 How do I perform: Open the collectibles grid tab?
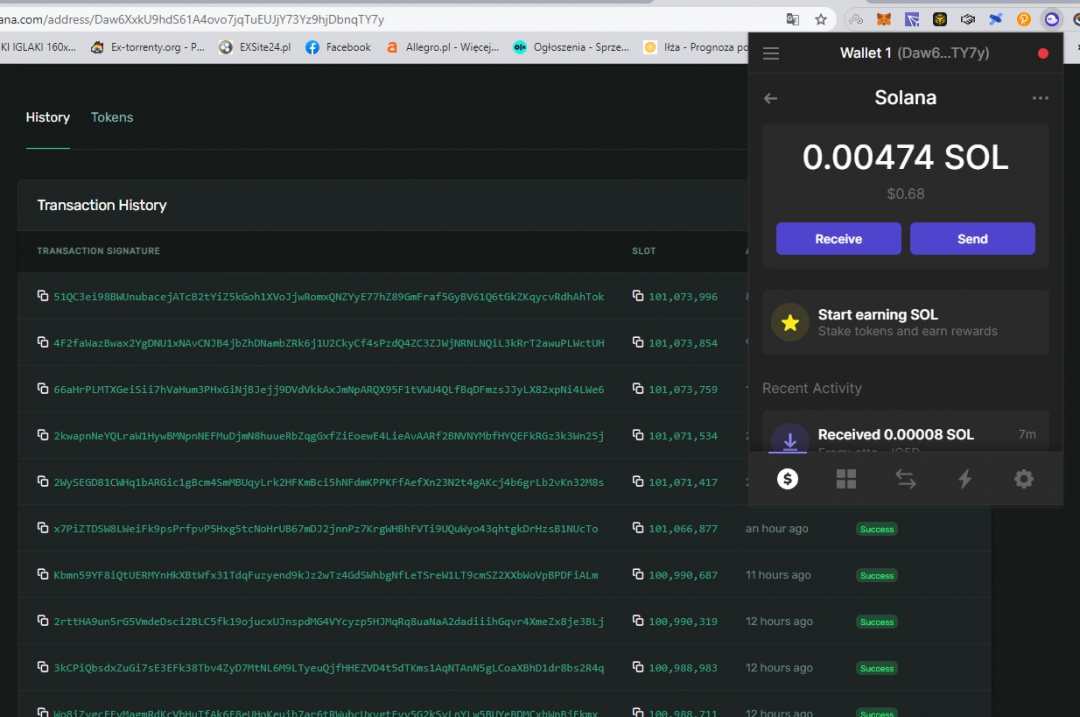[x=846, y=479]
